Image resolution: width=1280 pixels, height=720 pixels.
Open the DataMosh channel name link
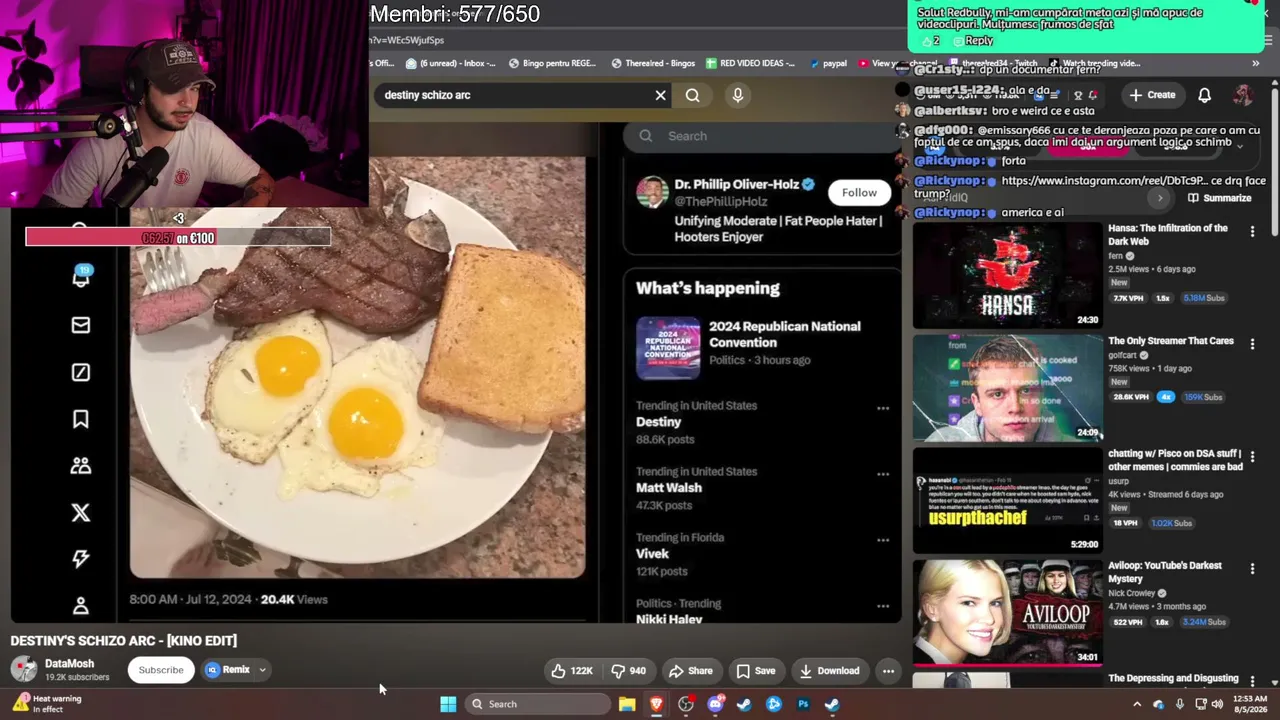(69, 663)
